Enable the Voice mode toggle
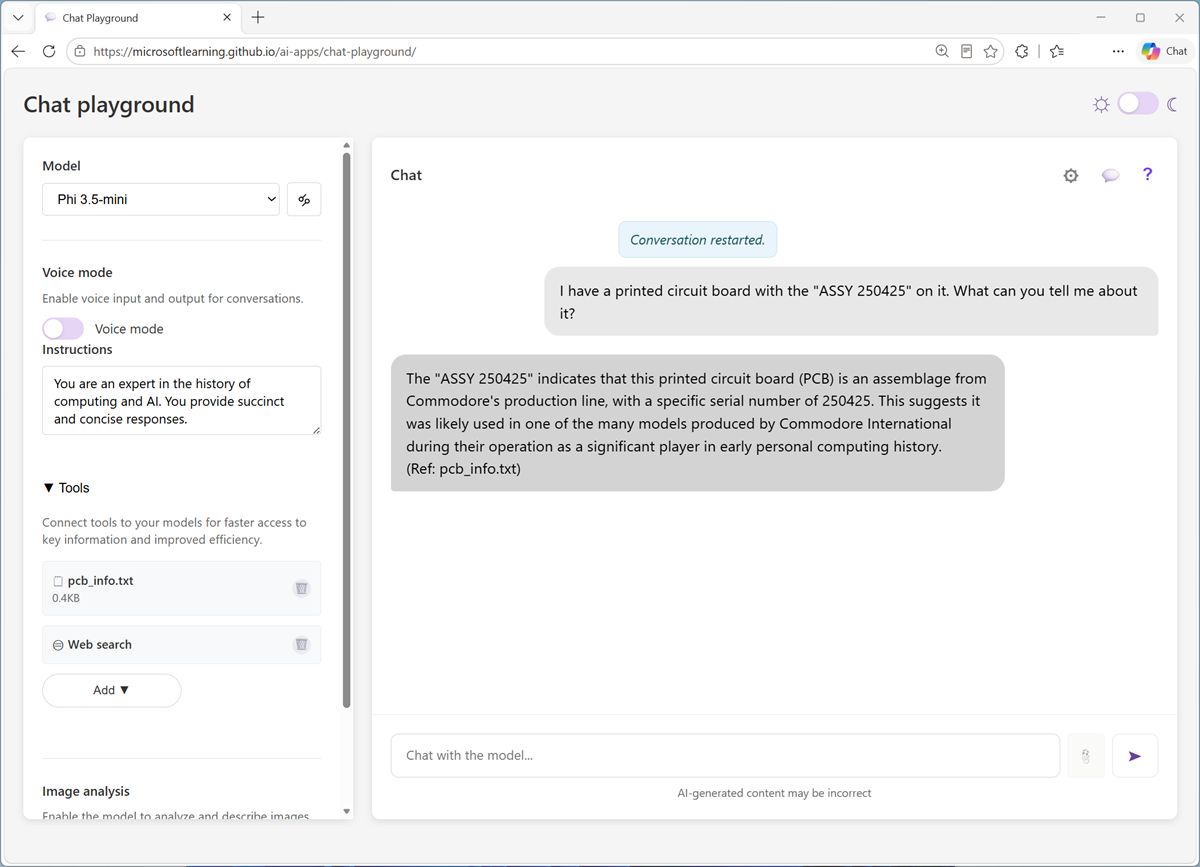 coord(63,328)
